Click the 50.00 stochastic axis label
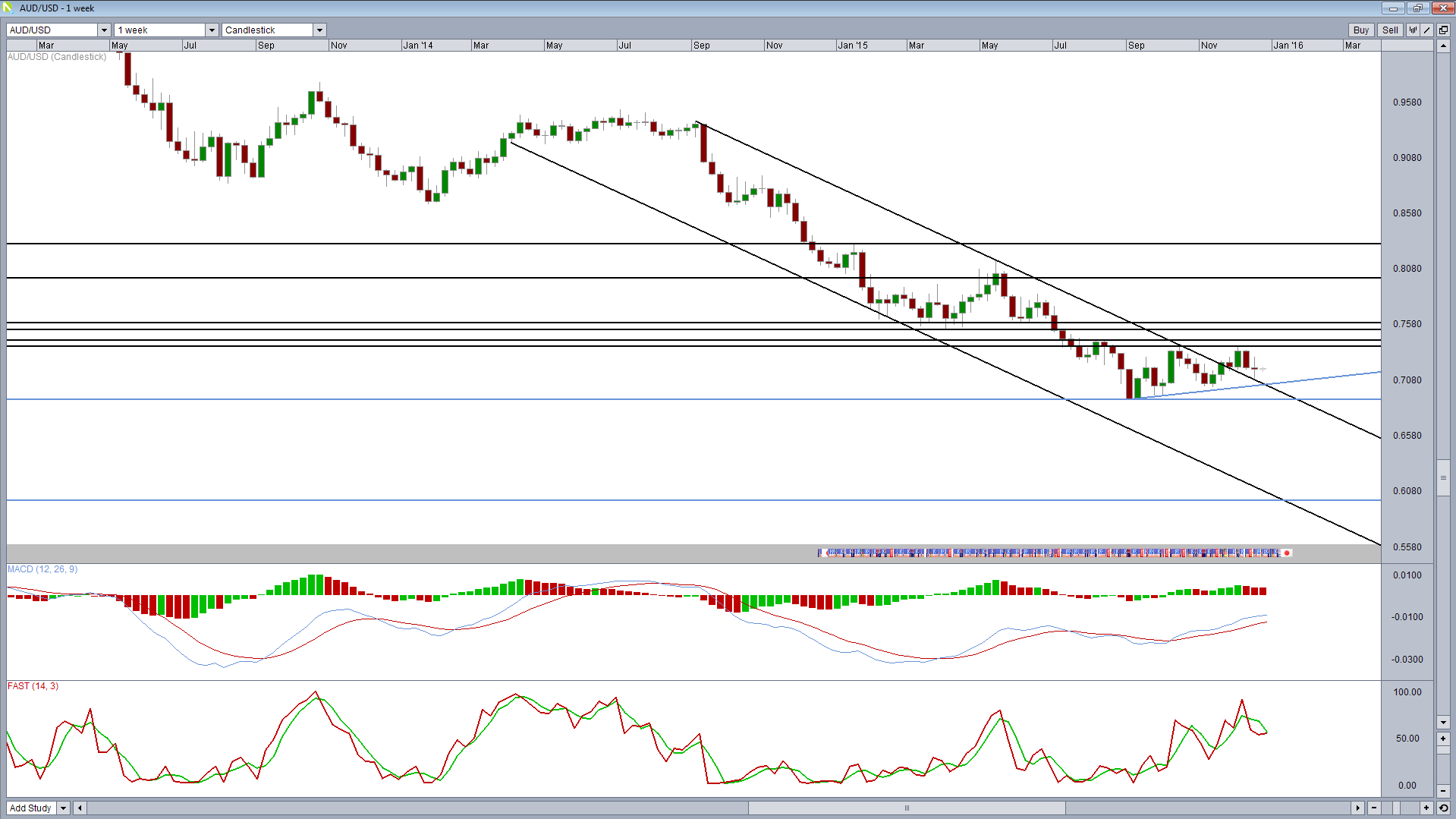This screenshot has width=1456, height=819. tap(1407, 739)
